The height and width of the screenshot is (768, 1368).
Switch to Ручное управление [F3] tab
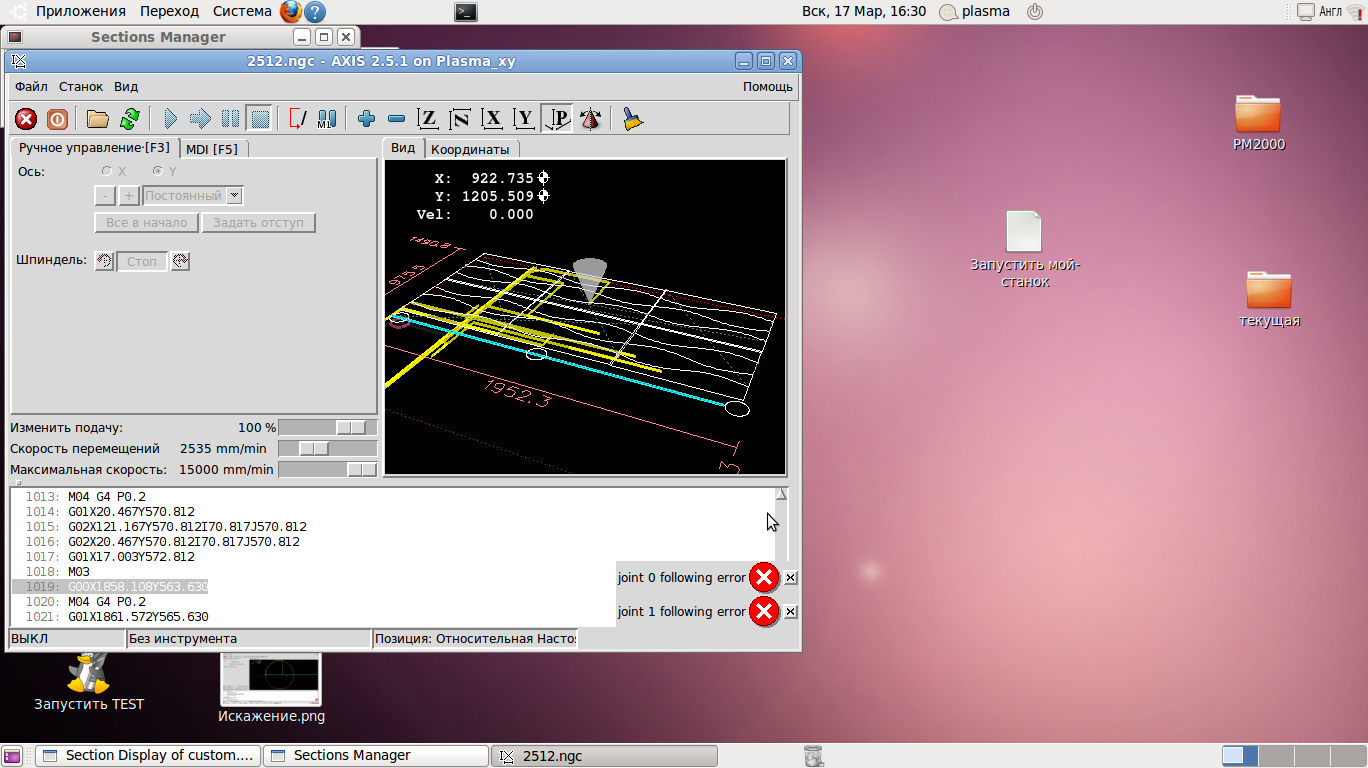pyautogui.click(x=94, y=148)
